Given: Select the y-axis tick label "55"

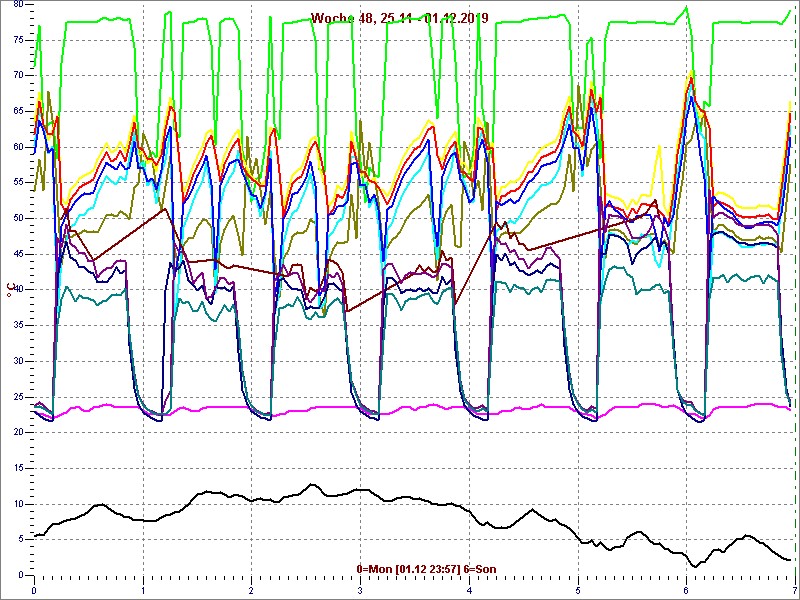Looking at the screenshot, I should click(x=18, y=183).
